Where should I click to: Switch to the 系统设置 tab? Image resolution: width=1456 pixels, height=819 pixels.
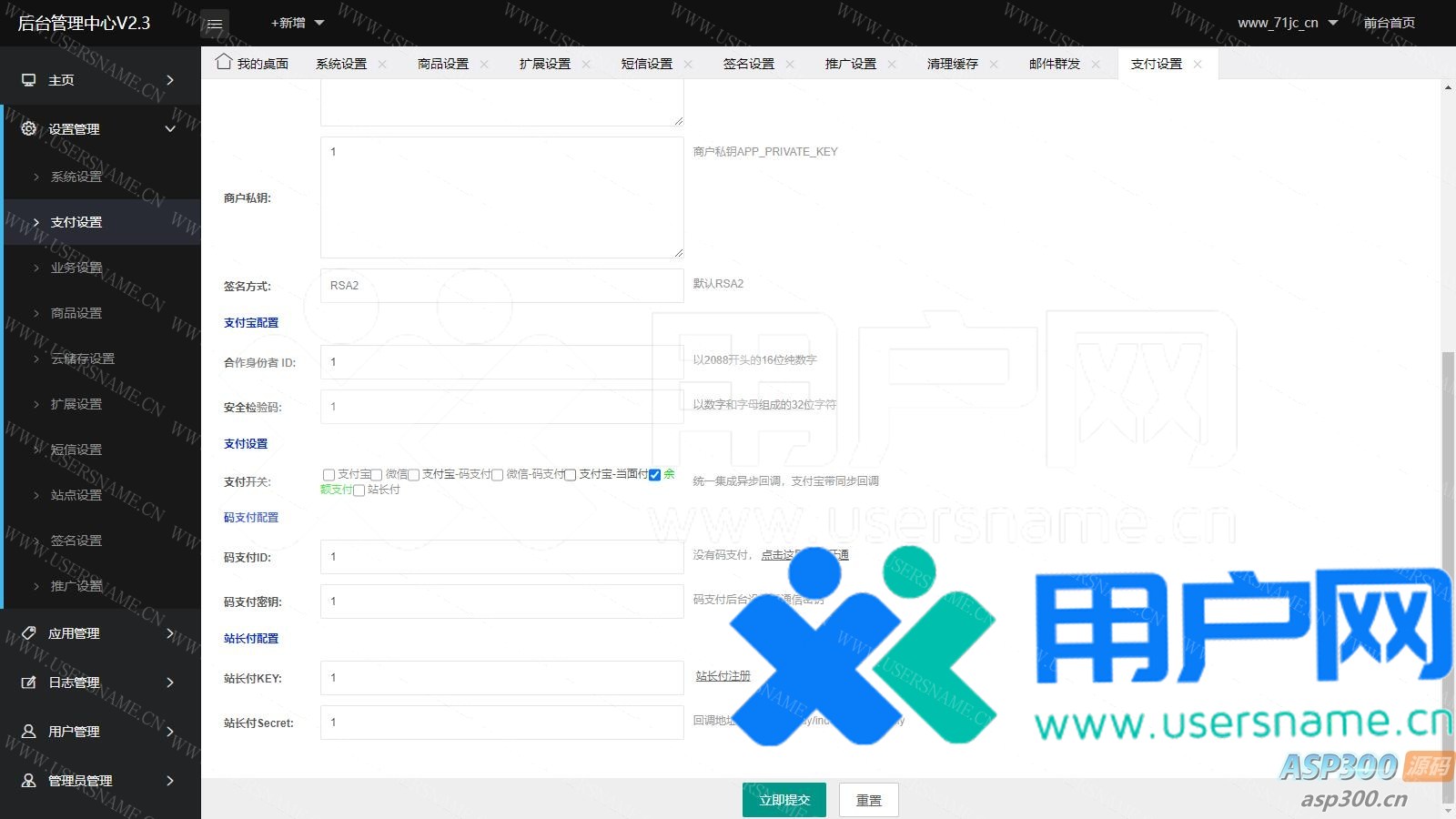(x=341, y=64)
